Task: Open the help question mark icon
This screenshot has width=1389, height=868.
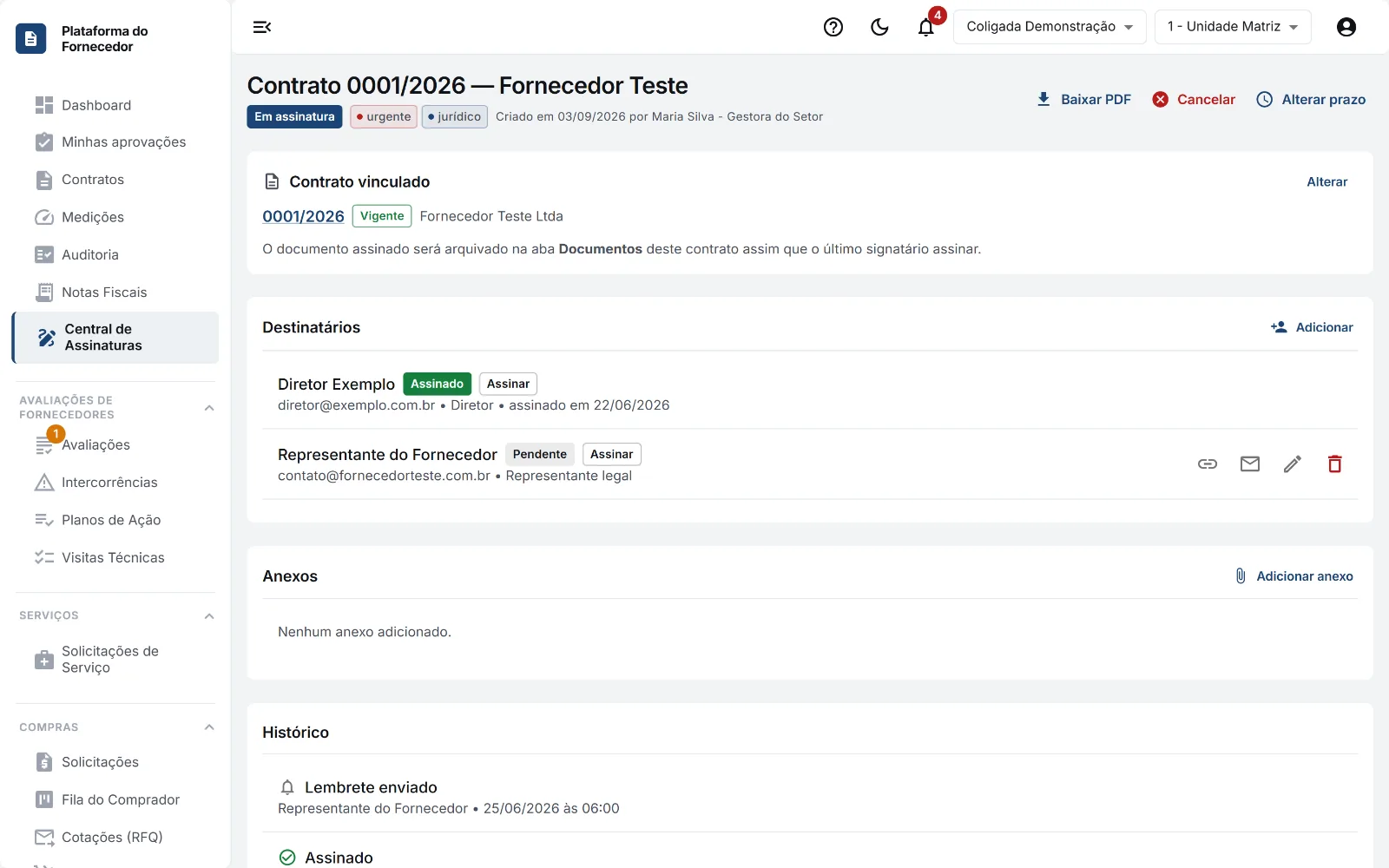Action: tap(833, 27)
